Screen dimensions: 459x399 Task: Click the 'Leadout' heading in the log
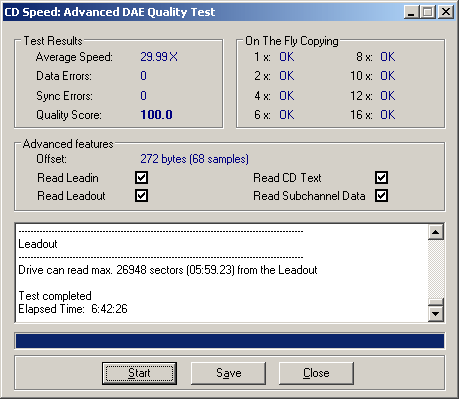click(x=38, y=244)
